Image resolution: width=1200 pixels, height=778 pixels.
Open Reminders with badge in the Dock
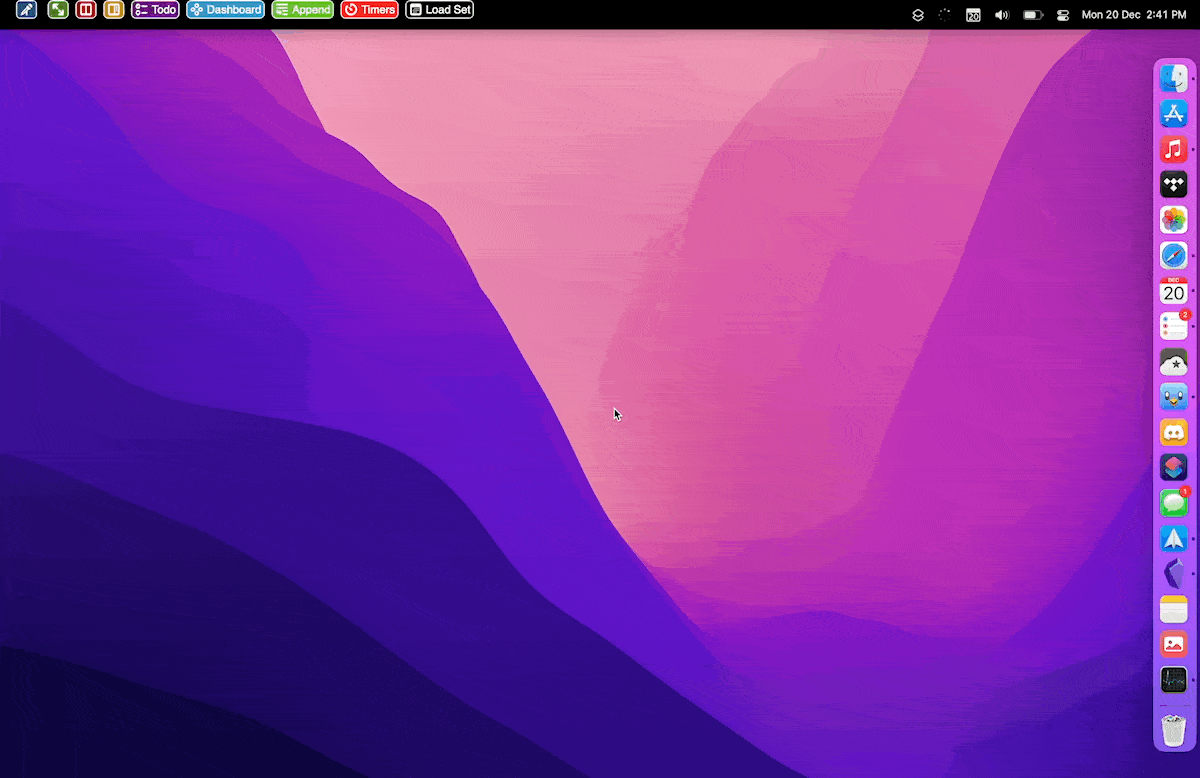click(x=1173, y=326)
